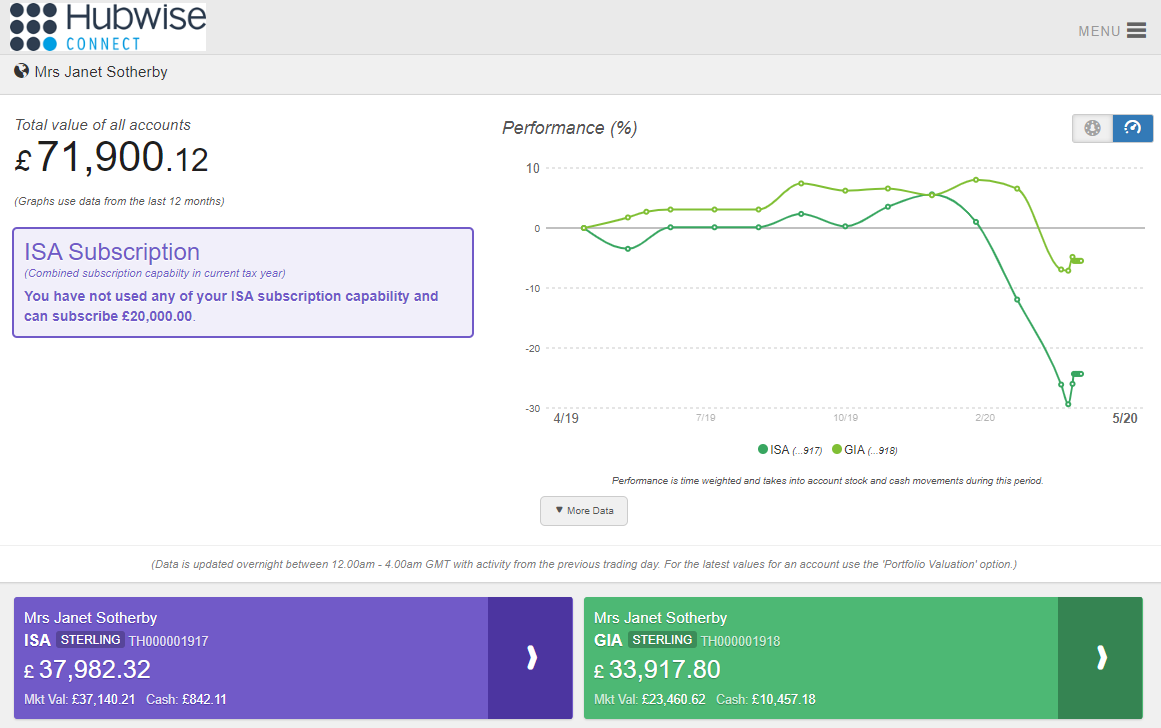
Task: Click the 5/20 end date on the chart axis
Action: point(1125,418)
